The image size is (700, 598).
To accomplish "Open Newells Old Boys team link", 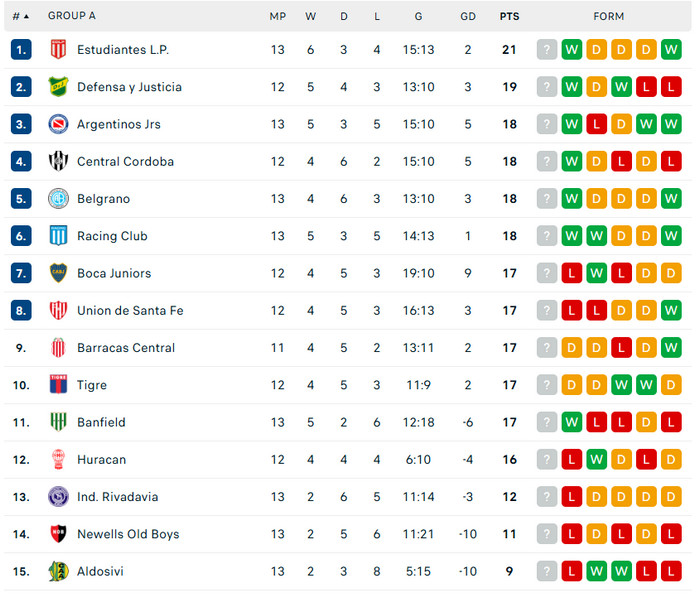I will [128, 534].
